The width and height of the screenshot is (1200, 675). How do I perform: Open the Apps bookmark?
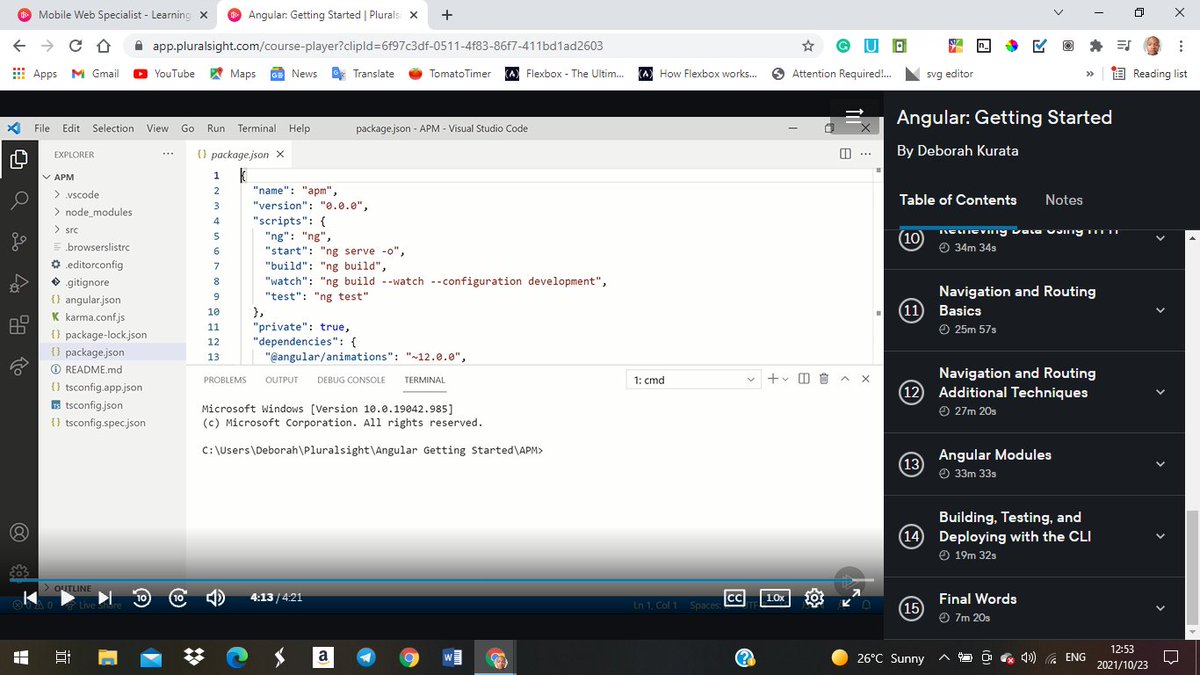pos(35,74)
